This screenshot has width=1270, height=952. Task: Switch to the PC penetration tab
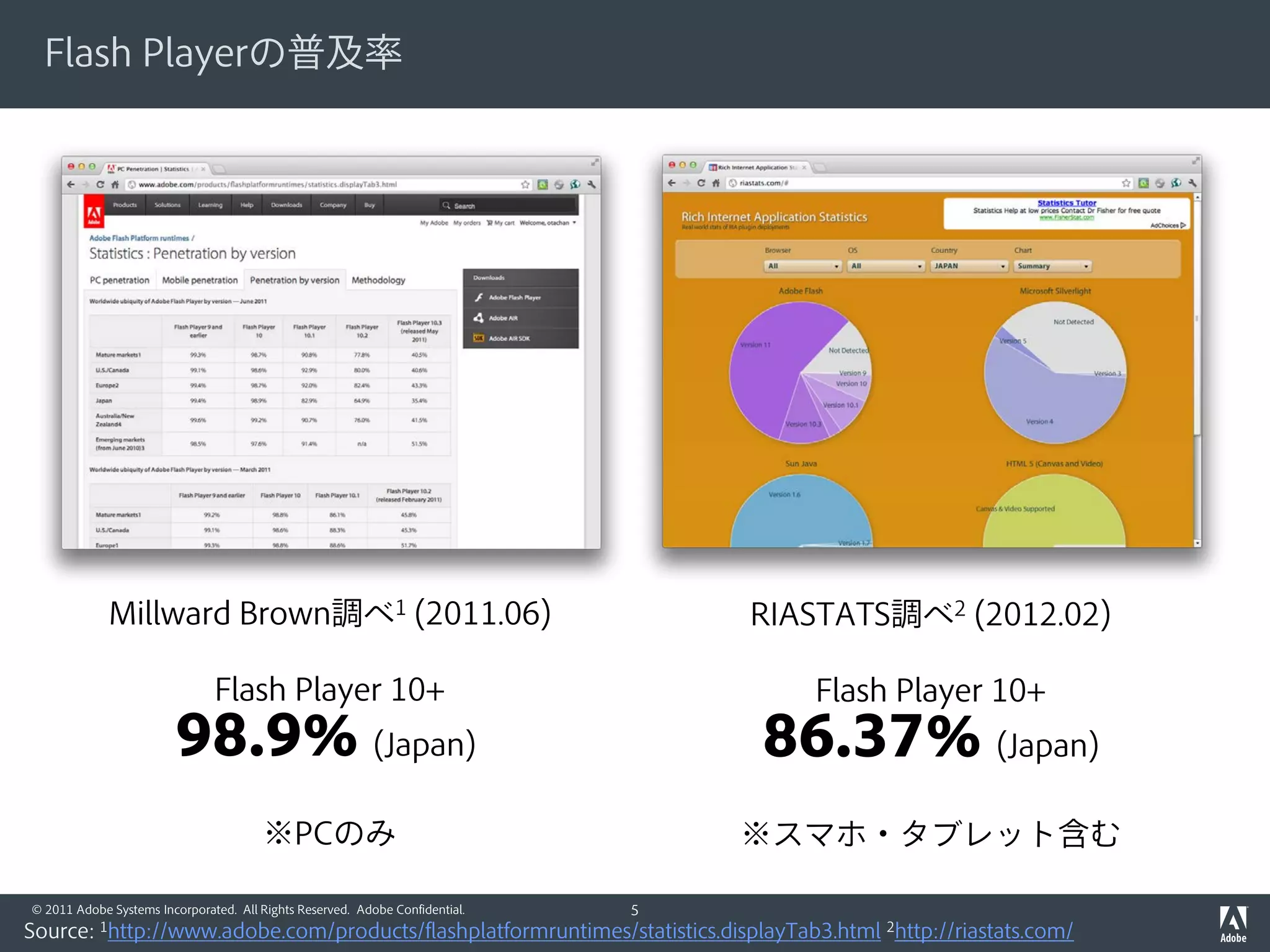click(x=119, y=280)
